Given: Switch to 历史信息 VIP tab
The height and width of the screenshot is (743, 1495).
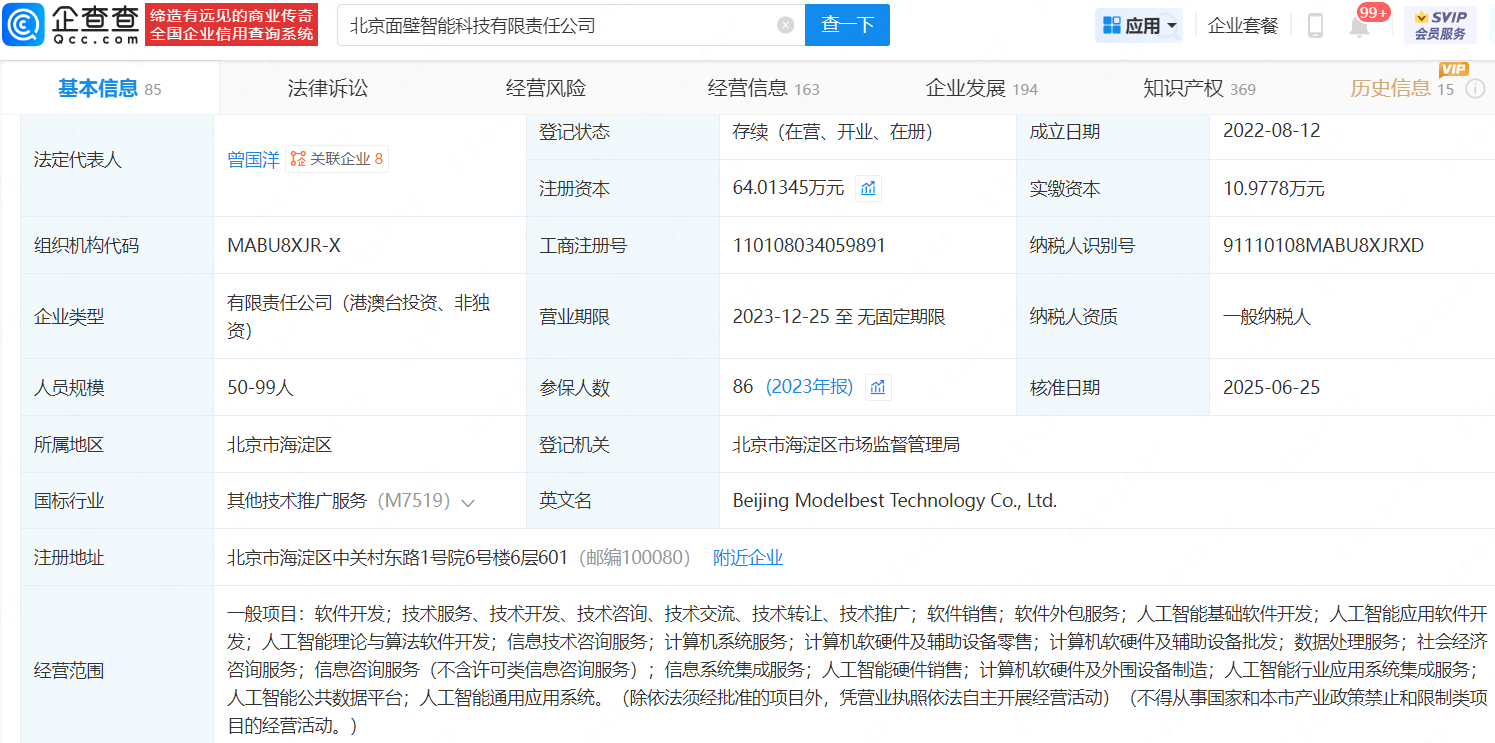Looking at the screenshot, I should [x=1402, y=89].
